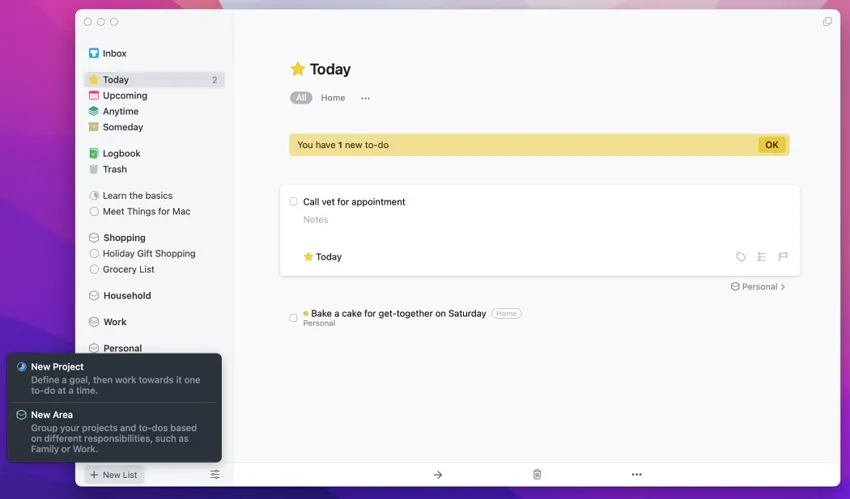Click the Learn the basics progress circle

tap(94, 196)
